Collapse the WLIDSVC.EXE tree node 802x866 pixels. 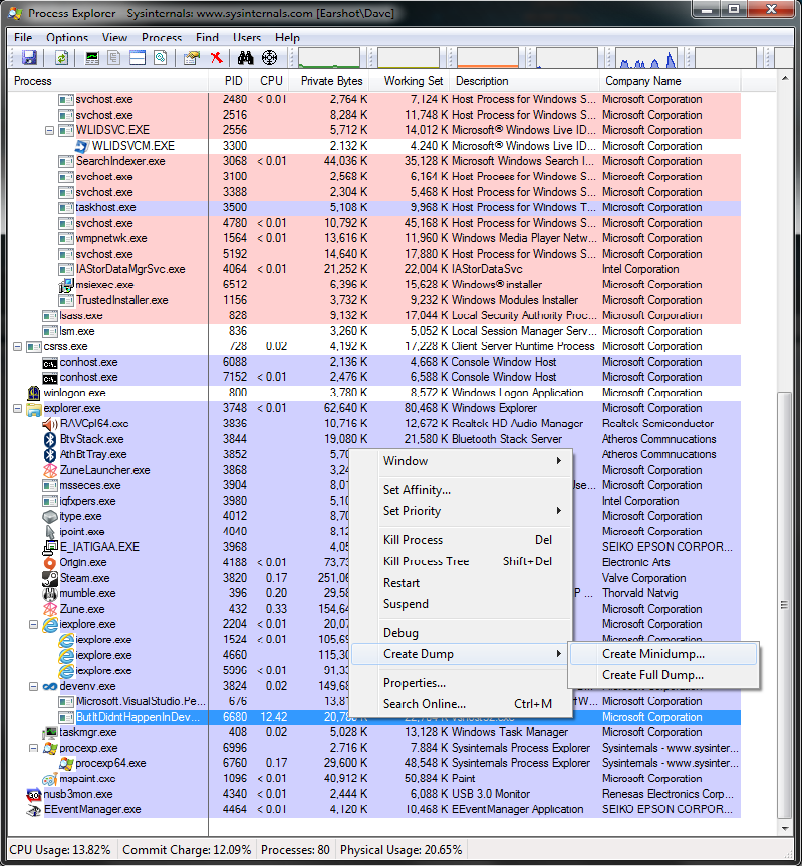tap(49, 130)
